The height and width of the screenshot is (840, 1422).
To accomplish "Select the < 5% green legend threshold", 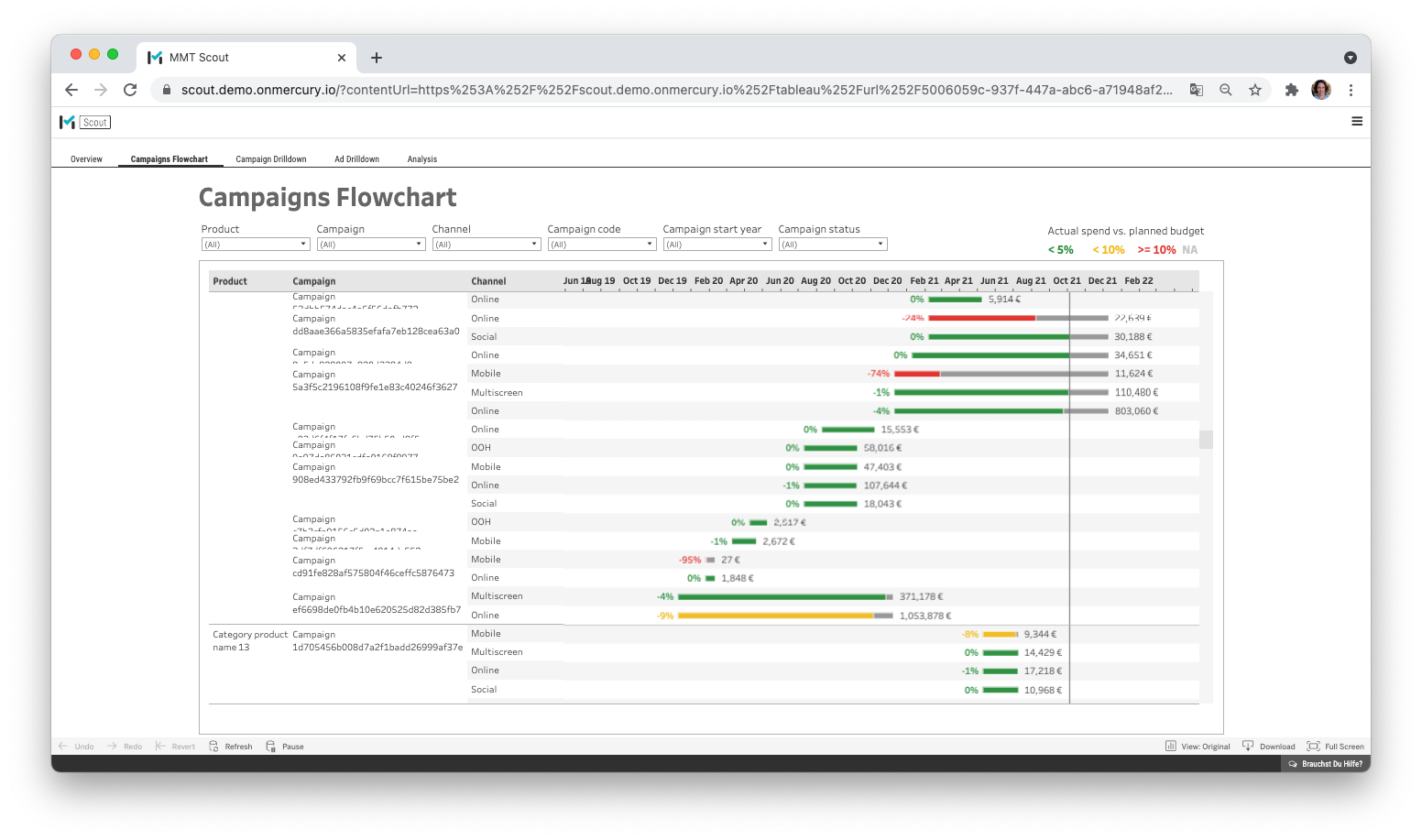I will coord(1059,249).
